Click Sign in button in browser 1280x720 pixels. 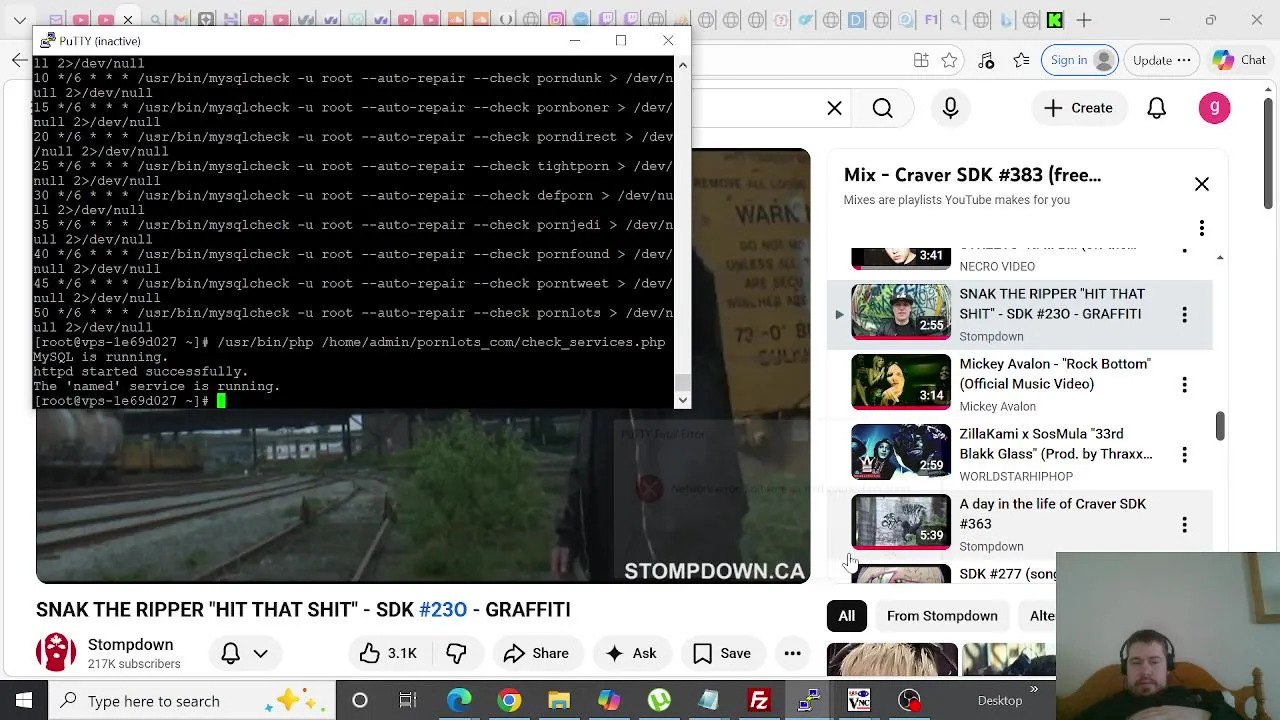pyautogui.click(x=1081, y=60)
